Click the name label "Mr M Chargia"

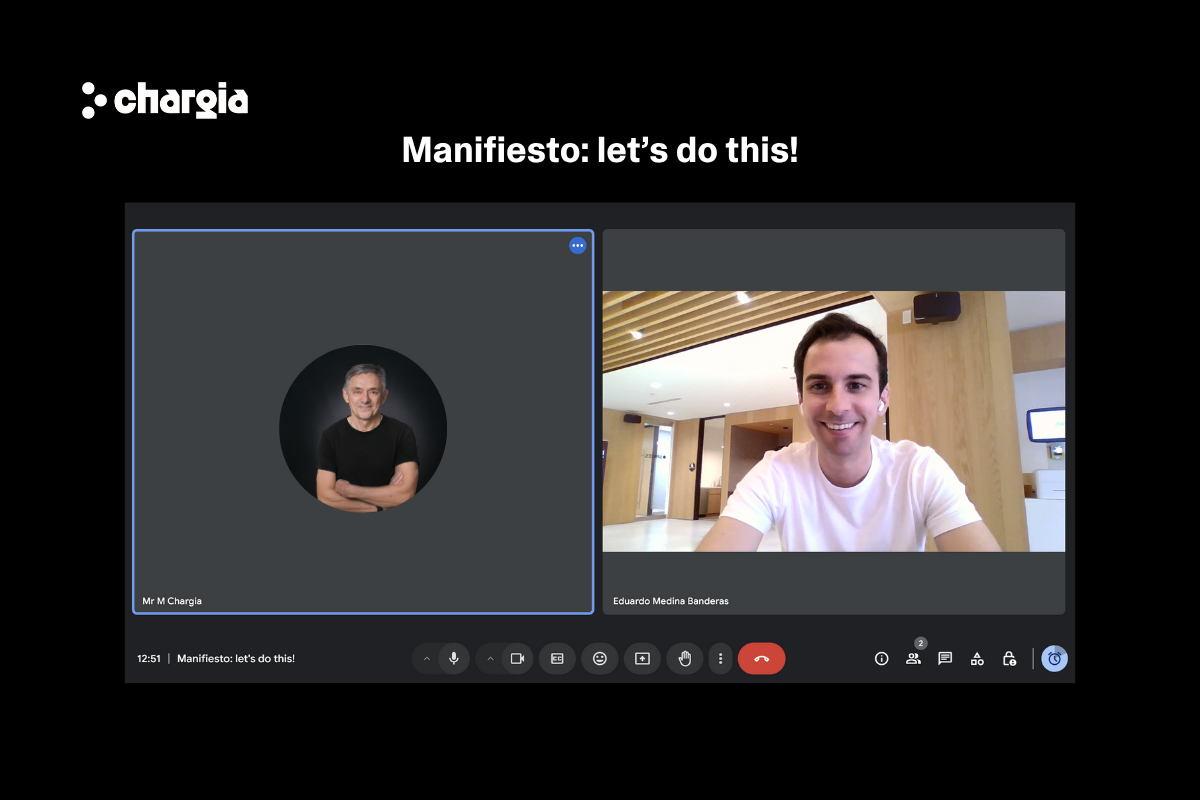coord(172,601)
